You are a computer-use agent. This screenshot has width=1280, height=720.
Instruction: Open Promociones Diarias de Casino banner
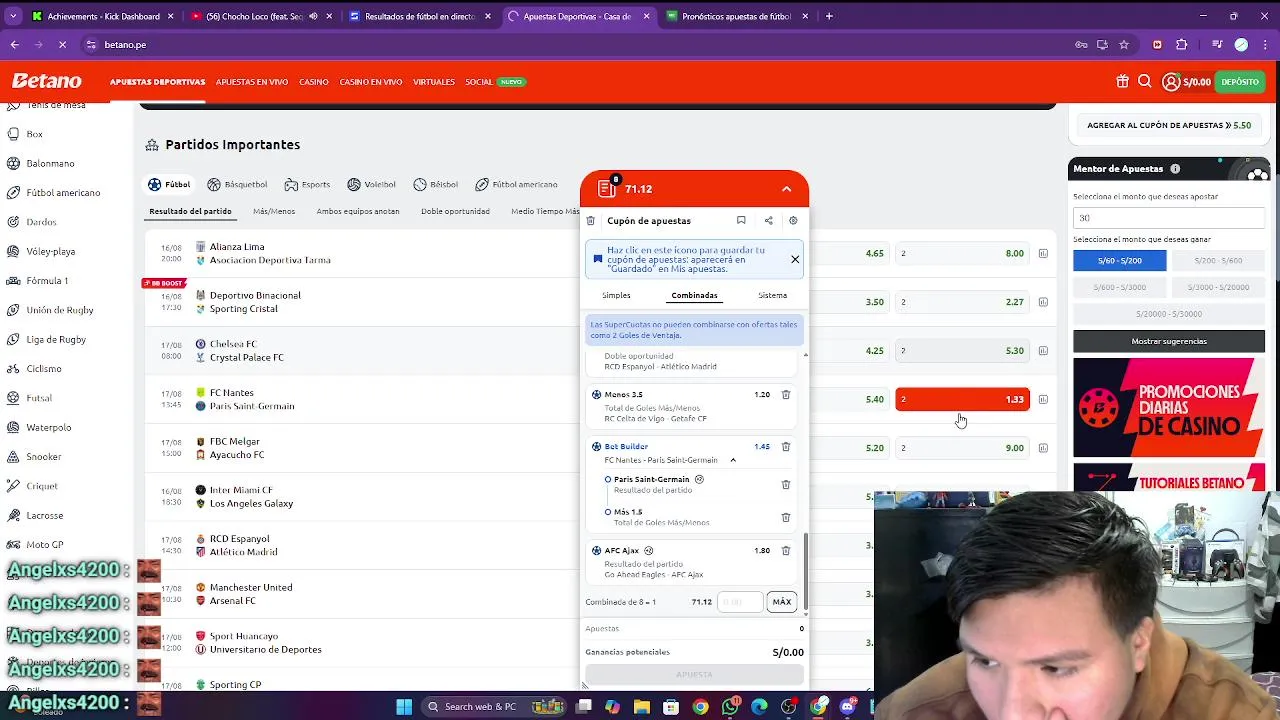click(1169, 408)
